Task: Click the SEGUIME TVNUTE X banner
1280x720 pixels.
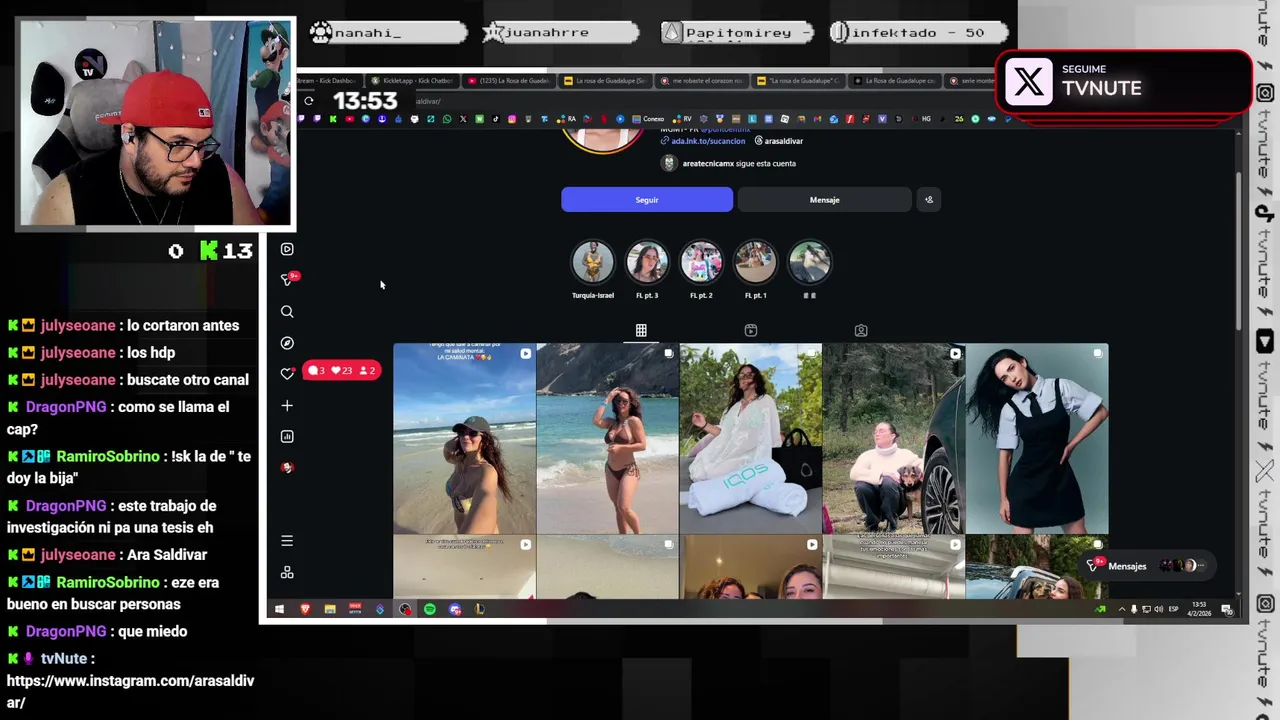Action: coord(1124,80)
